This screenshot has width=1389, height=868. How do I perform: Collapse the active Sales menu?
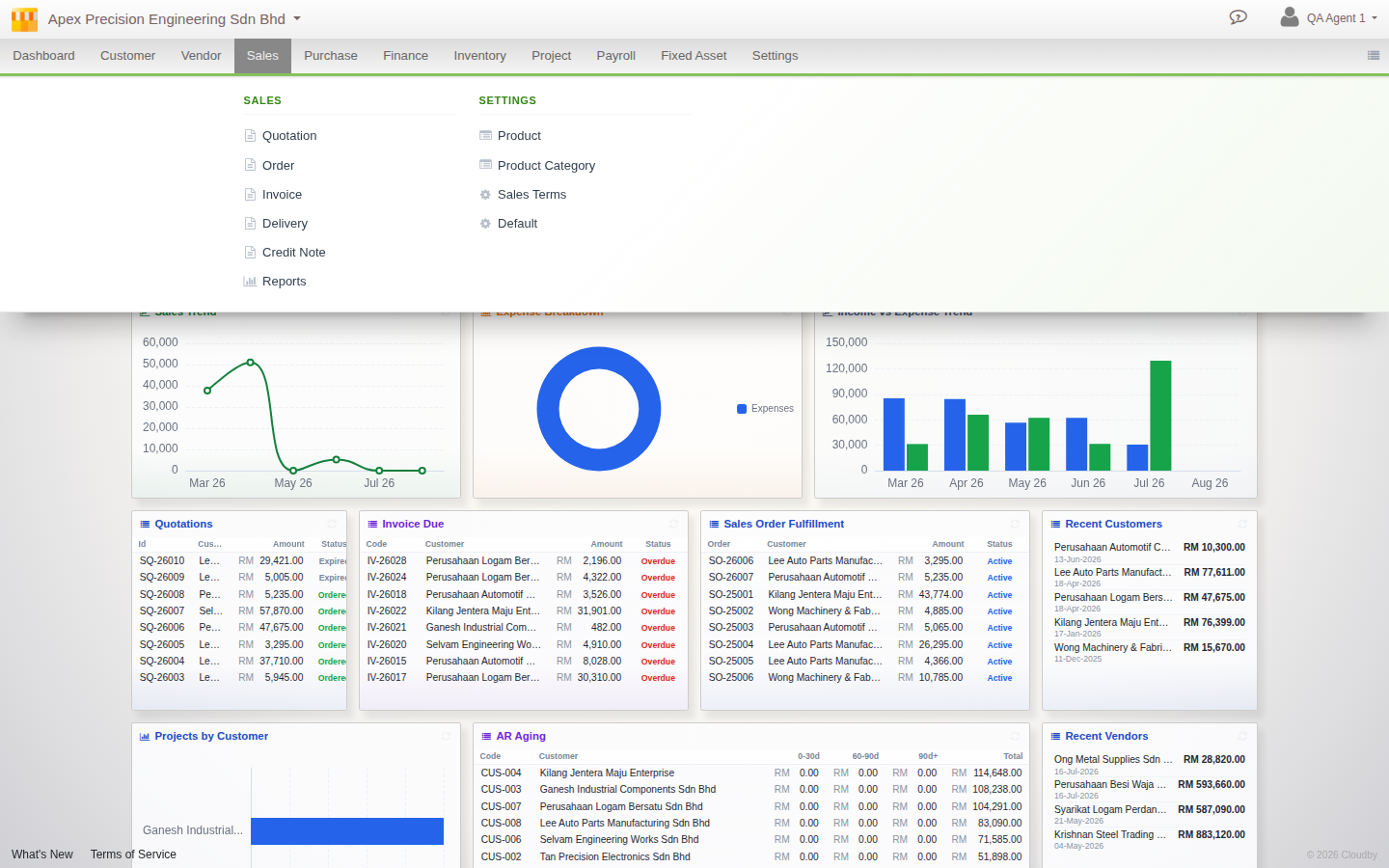point(262,56)
